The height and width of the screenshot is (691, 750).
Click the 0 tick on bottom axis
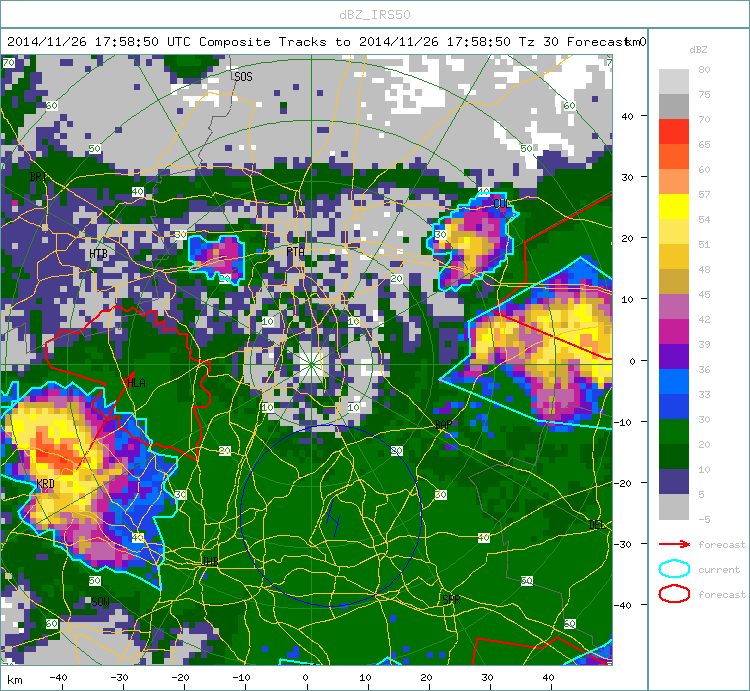pyautogui.click(x=306, y=678)
